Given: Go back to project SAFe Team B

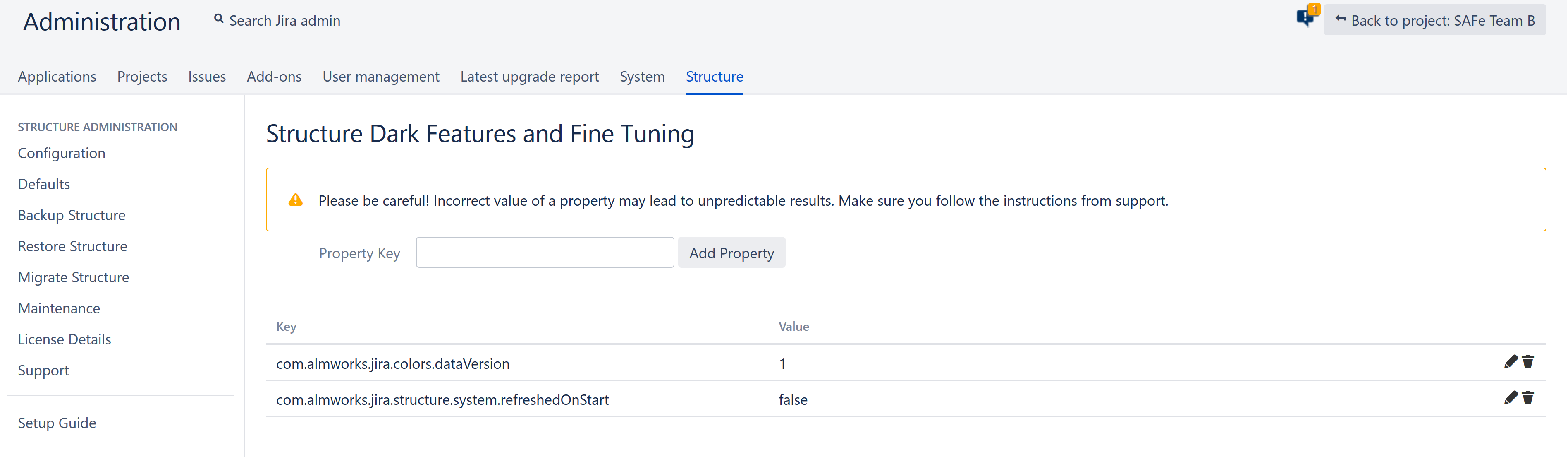Looking at the screenshot, I should pos(1434,20).
